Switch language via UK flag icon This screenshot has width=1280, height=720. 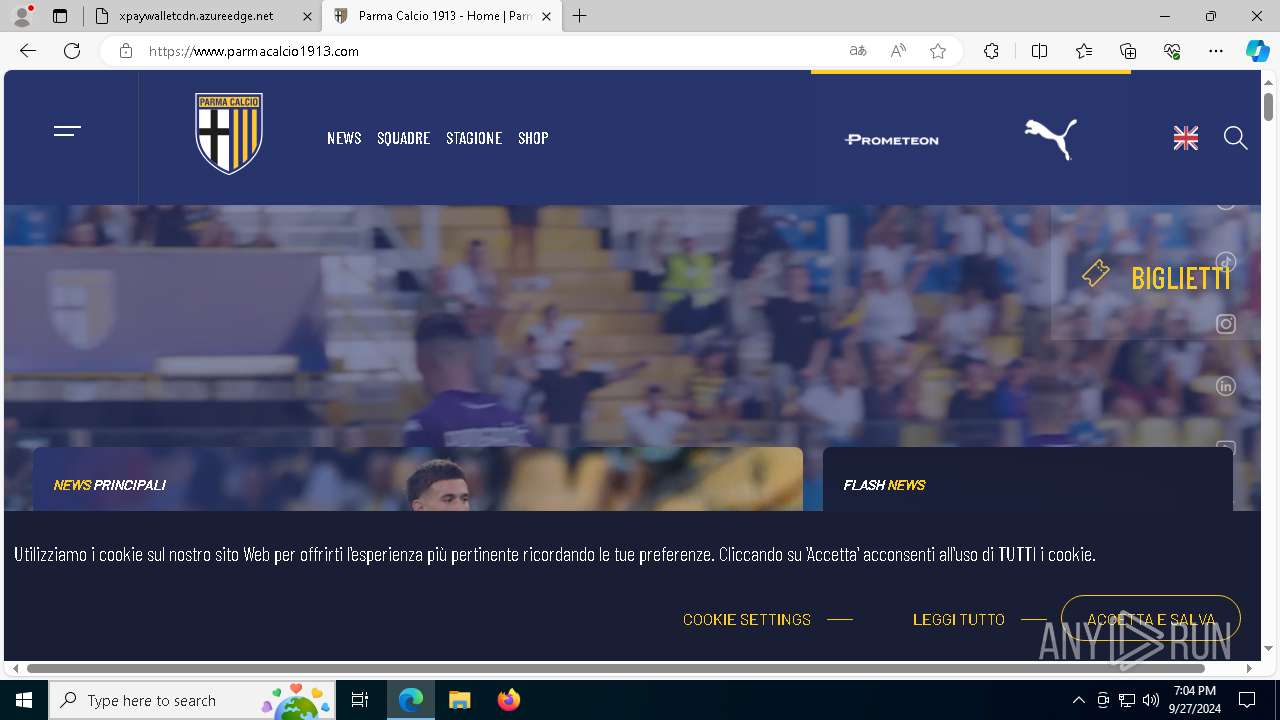tap(1186, 139)
